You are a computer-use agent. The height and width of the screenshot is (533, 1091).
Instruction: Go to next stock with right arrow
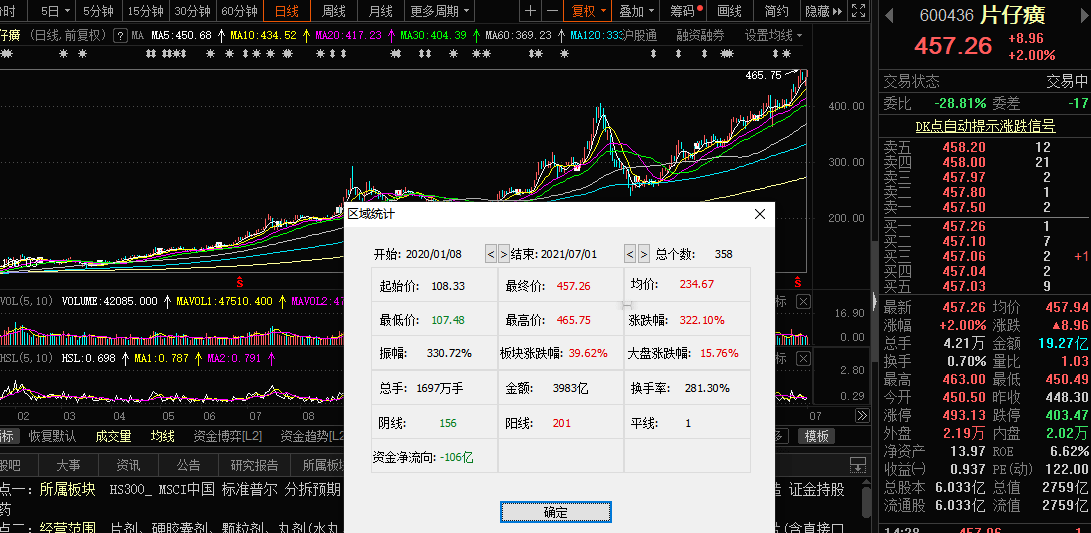1081,16
